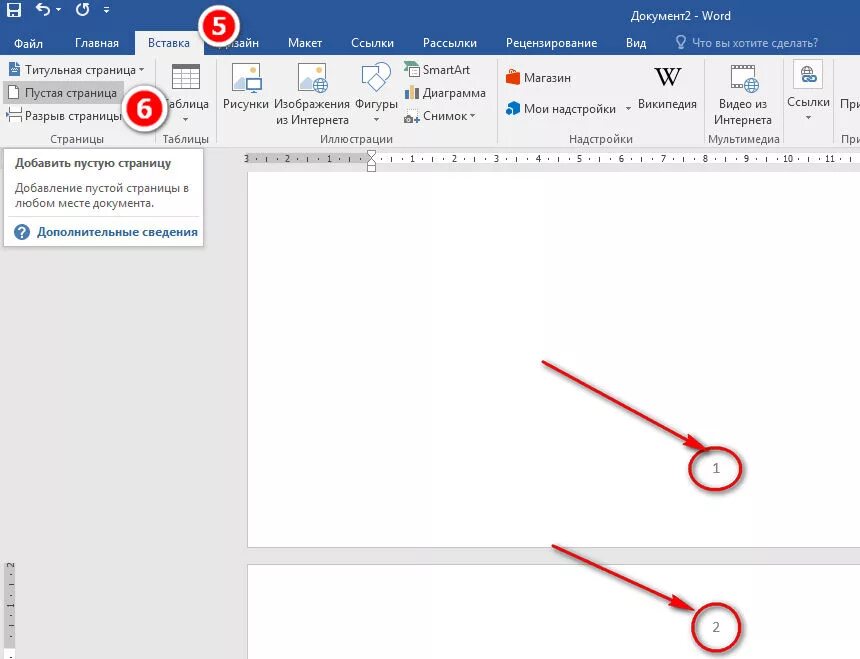The image size is (860, 659).
Task: Click the Таблица grid icon
Action: 186,77
